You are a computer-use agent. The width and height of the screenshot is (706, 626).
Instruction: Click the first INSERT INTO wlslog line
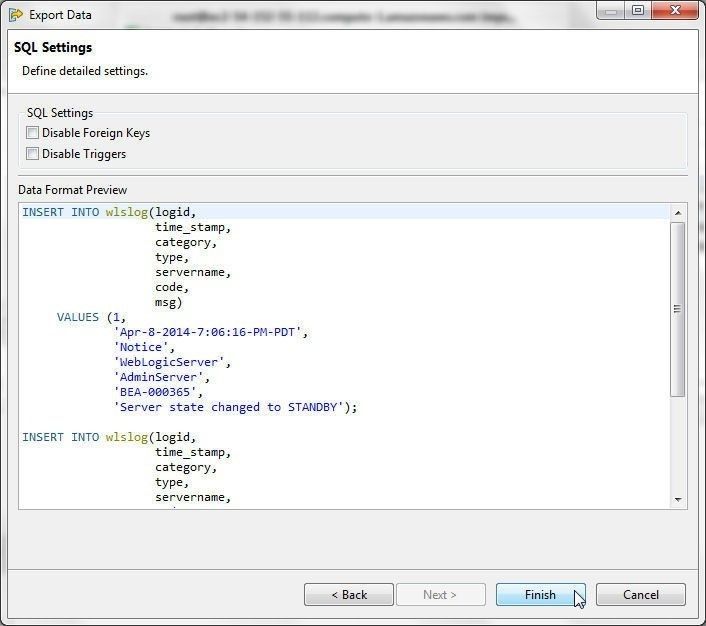pyautogui.click(x=109, y=212)
